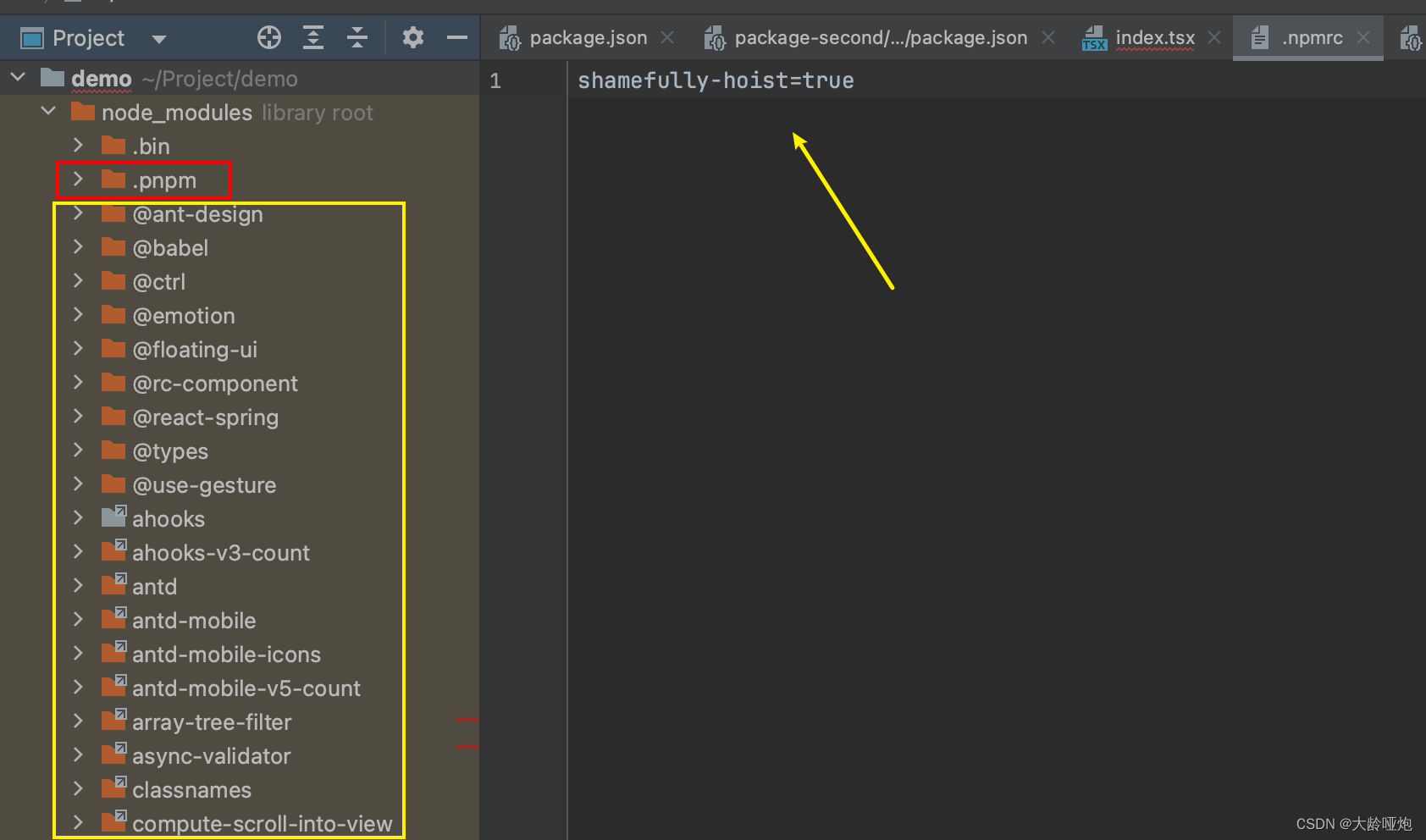Expand the @emotion folder
Screen dimensions: 1426x840
(x=78, y=315)
